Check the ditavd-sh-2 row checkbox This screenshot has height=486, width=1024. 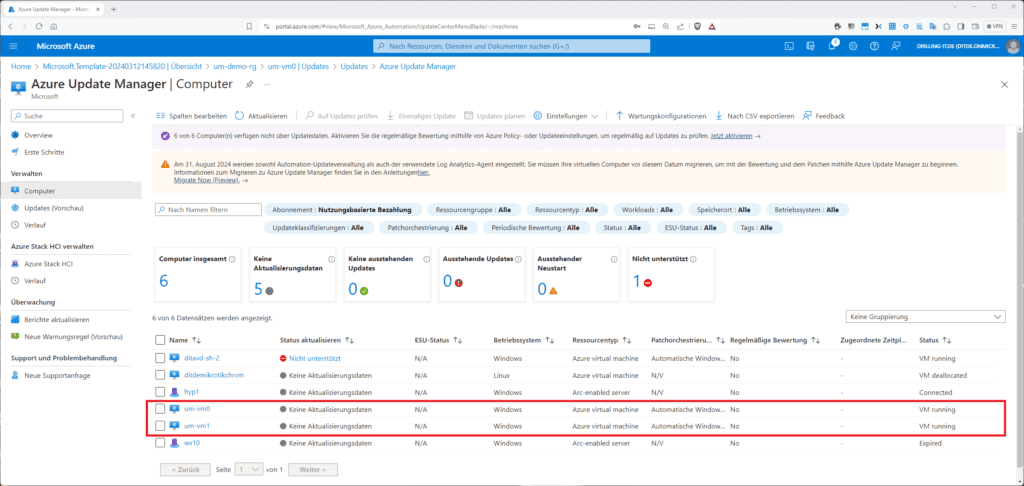coord(161,358)
